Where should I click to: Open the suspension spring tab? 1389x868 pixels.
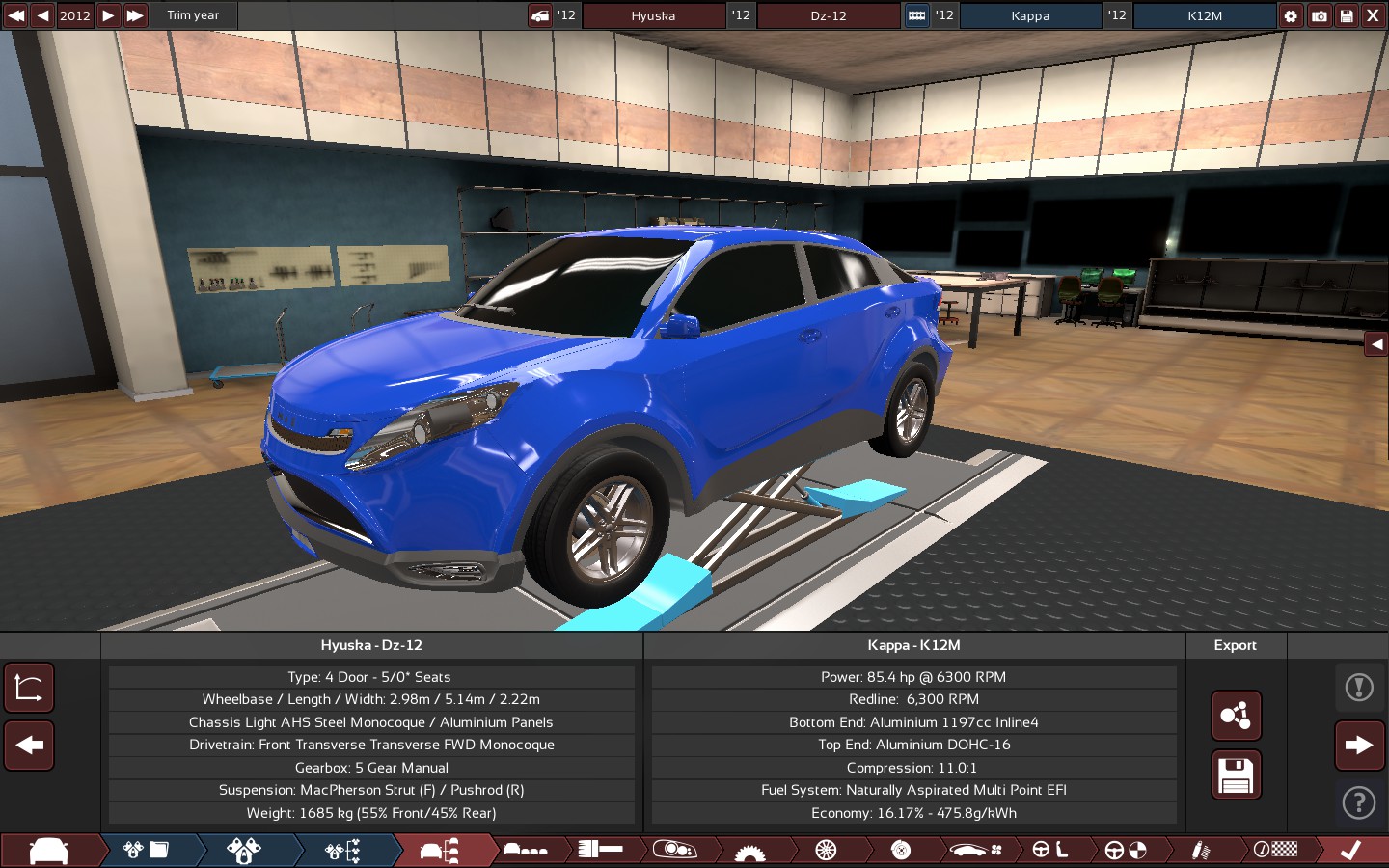coord(1200,851)
